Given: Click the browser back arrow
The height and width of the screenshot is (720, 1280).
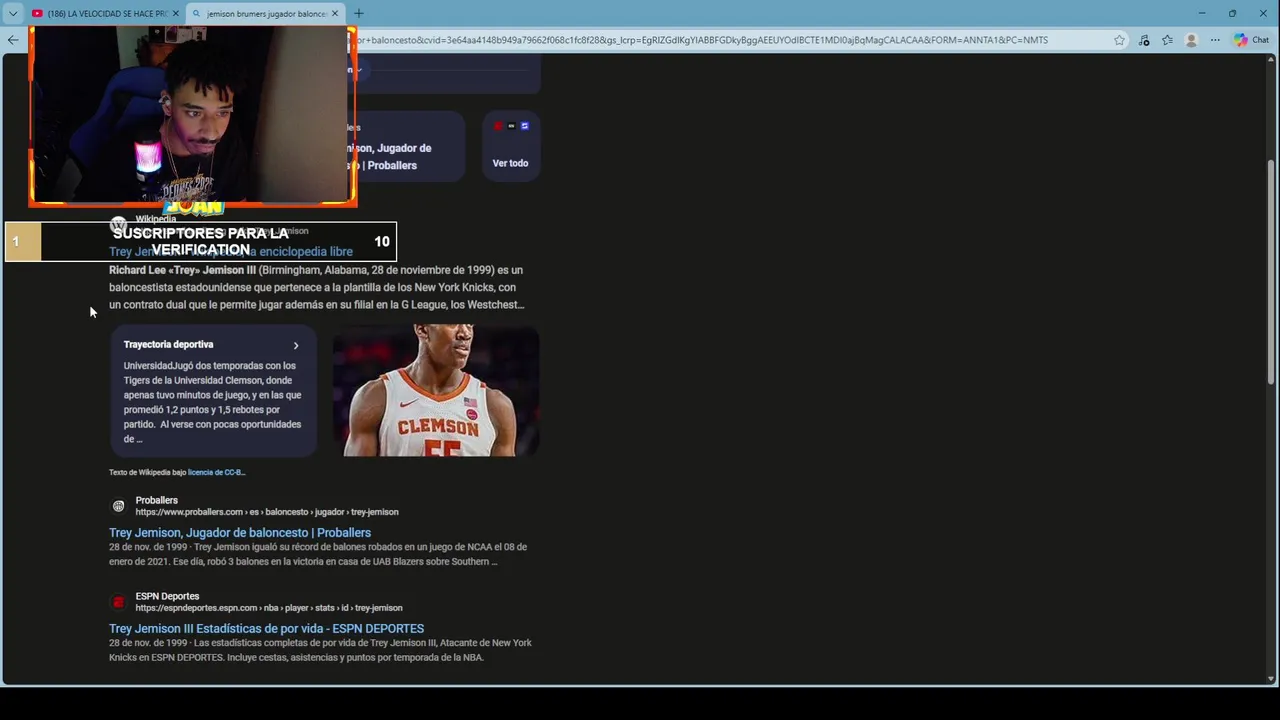Looking at the screenshot, I should [12, 40].
